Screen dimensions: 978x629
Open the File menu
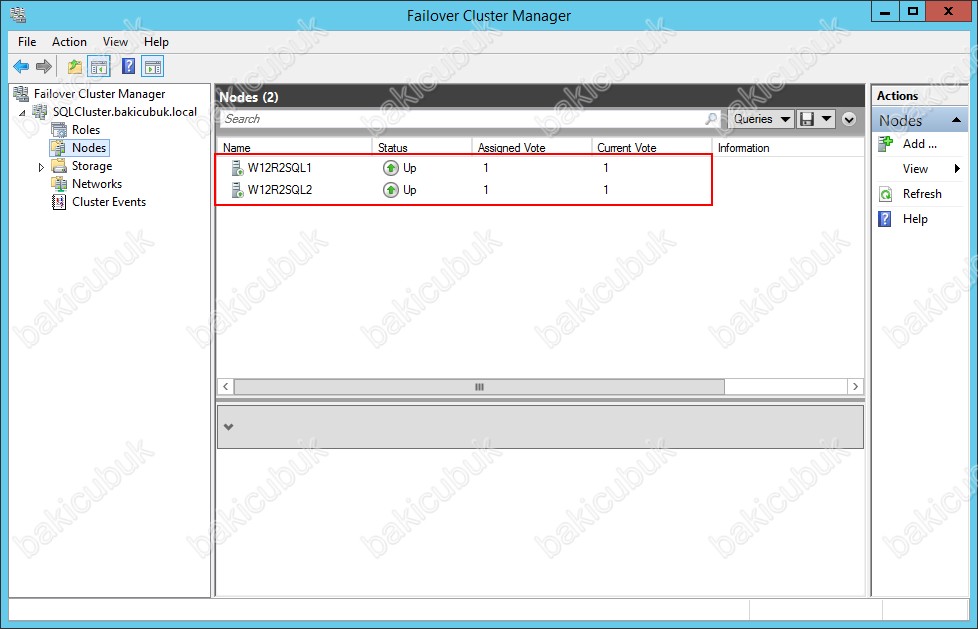[x=27, y=42]
